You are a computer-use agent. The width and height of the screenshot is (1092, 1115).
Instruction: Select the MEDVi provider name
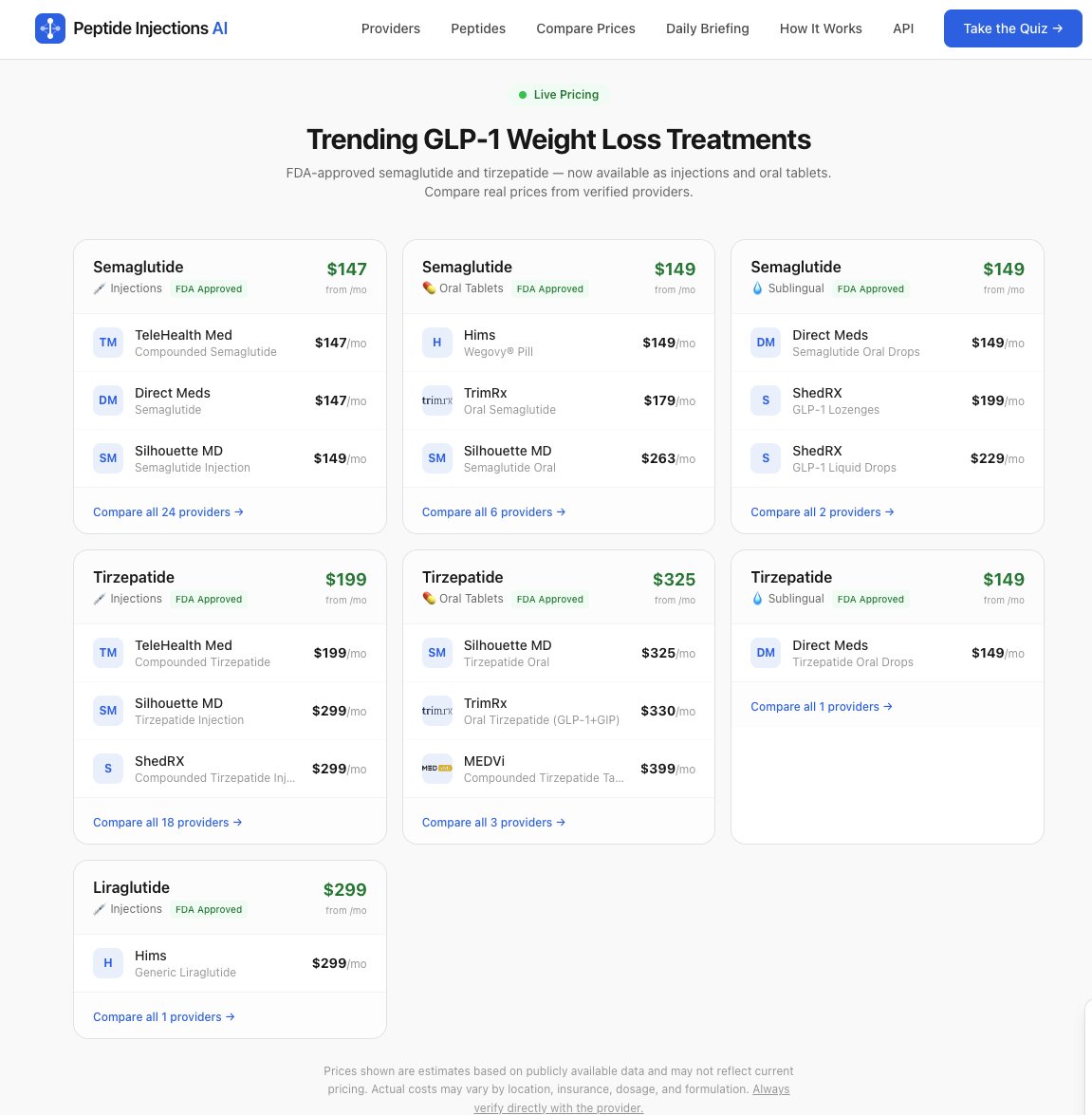(484, 761)
